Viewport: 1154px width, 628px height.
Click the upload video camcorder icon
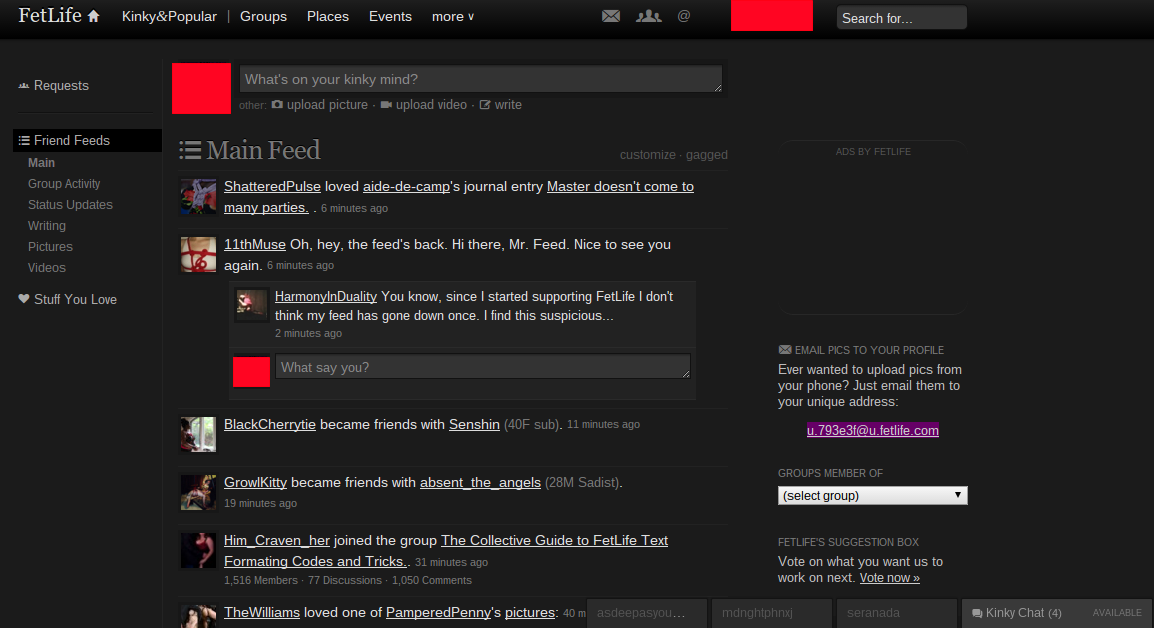click(x=386, y=105)
